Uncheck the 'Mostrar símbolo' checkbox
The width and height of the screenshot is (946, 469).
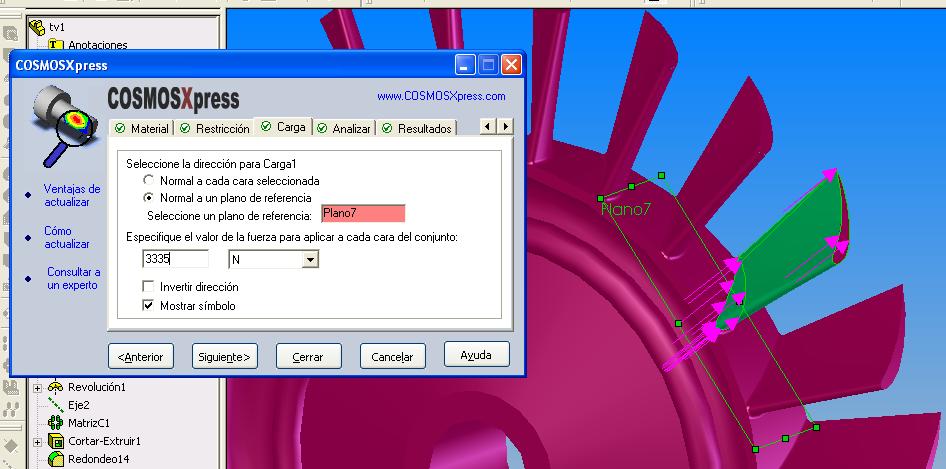pos(149,305)
